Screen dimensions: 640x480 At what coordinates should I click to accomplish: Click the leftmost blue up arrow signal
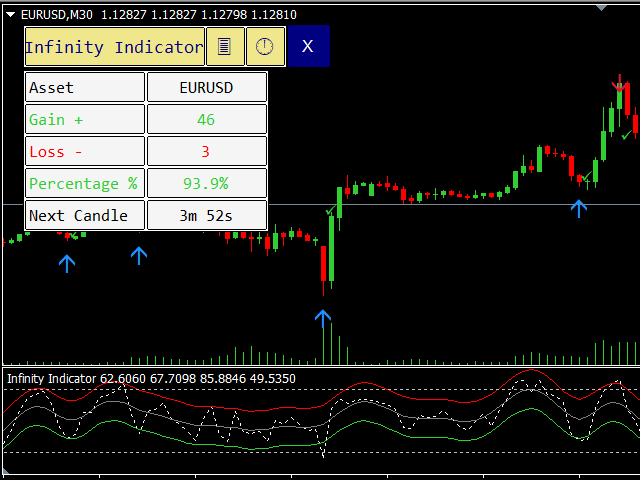pos(66,263)
